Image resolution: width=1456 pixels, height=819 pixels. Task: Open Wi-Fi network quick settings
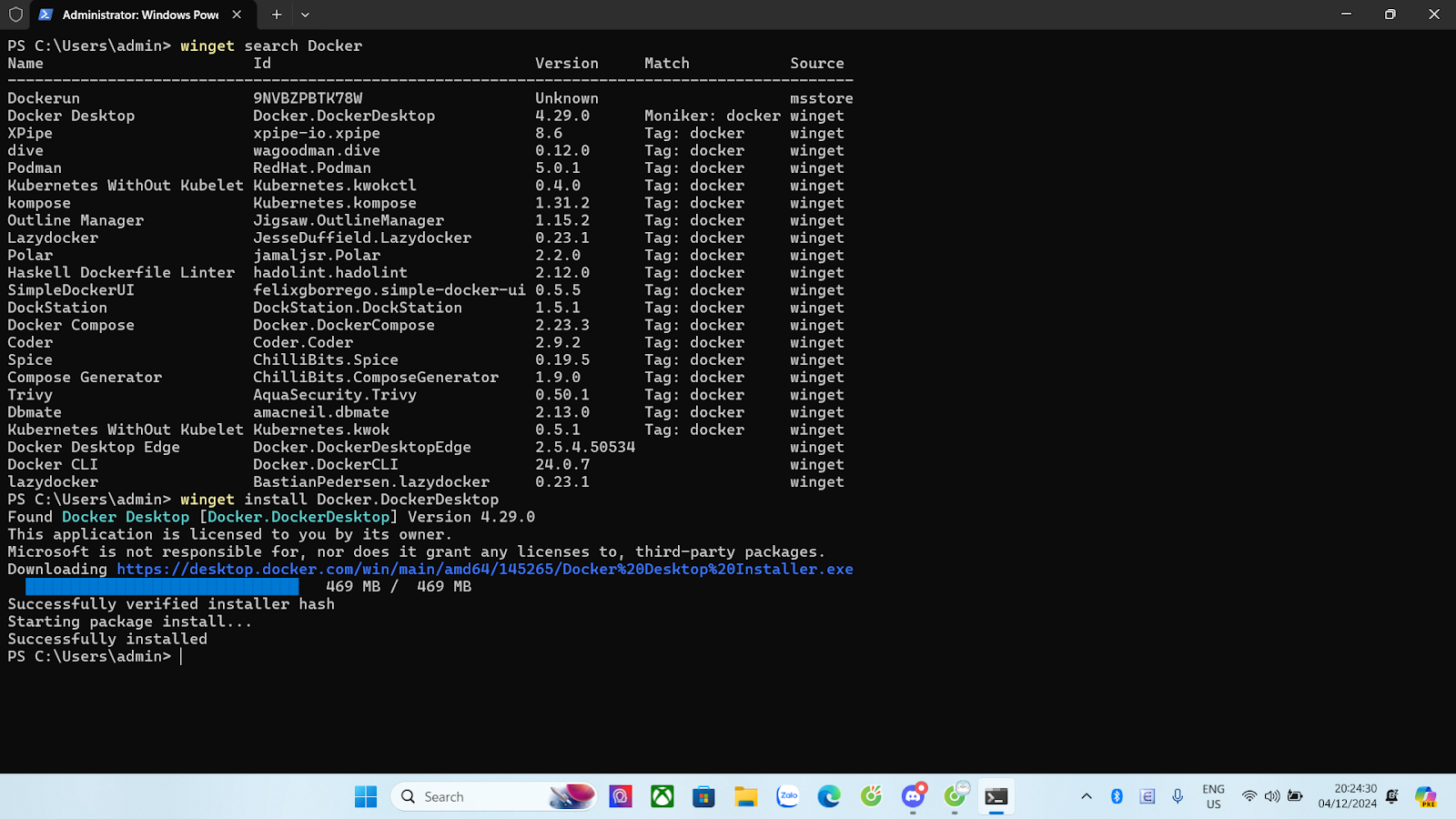coord(1249,796)
